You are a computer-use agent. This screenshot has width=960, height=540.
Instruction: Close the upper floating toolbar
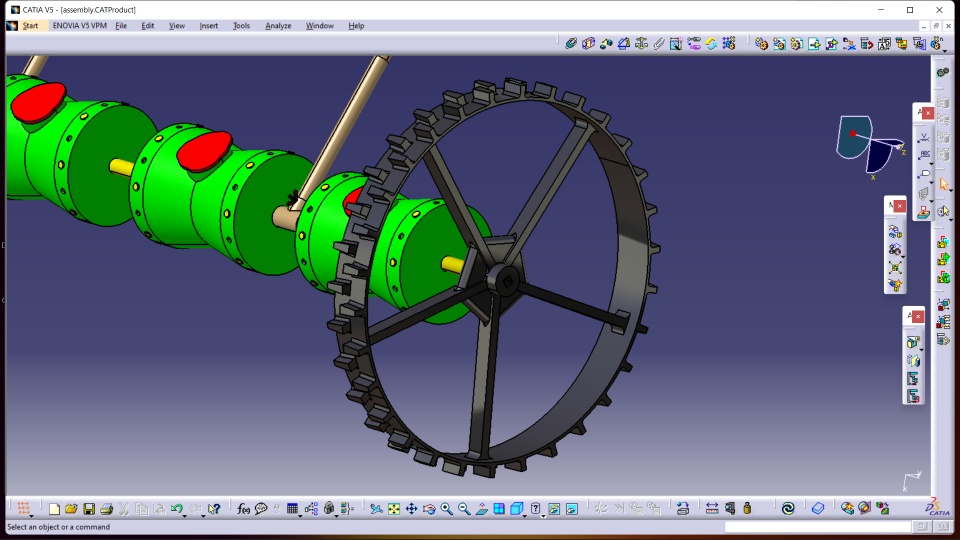click(x=928, y=113)
